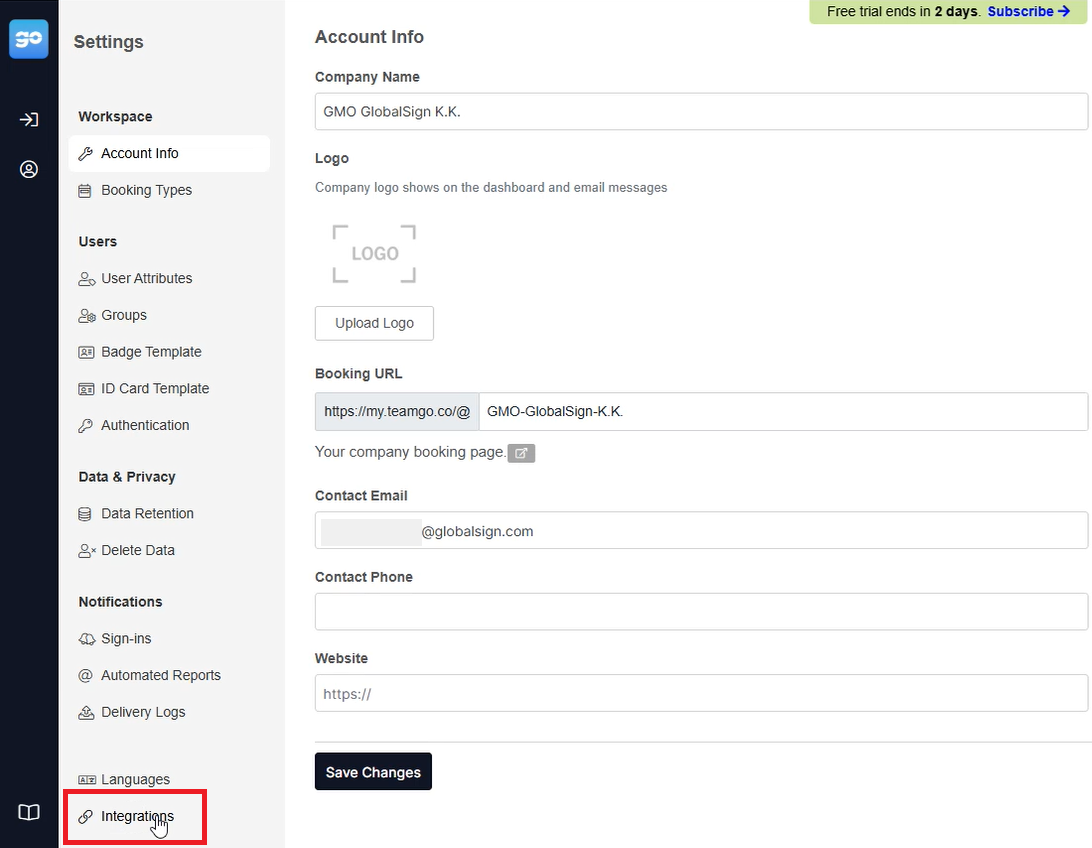Open the book documentation icon

pyautogui.click(x=29, y=812)
